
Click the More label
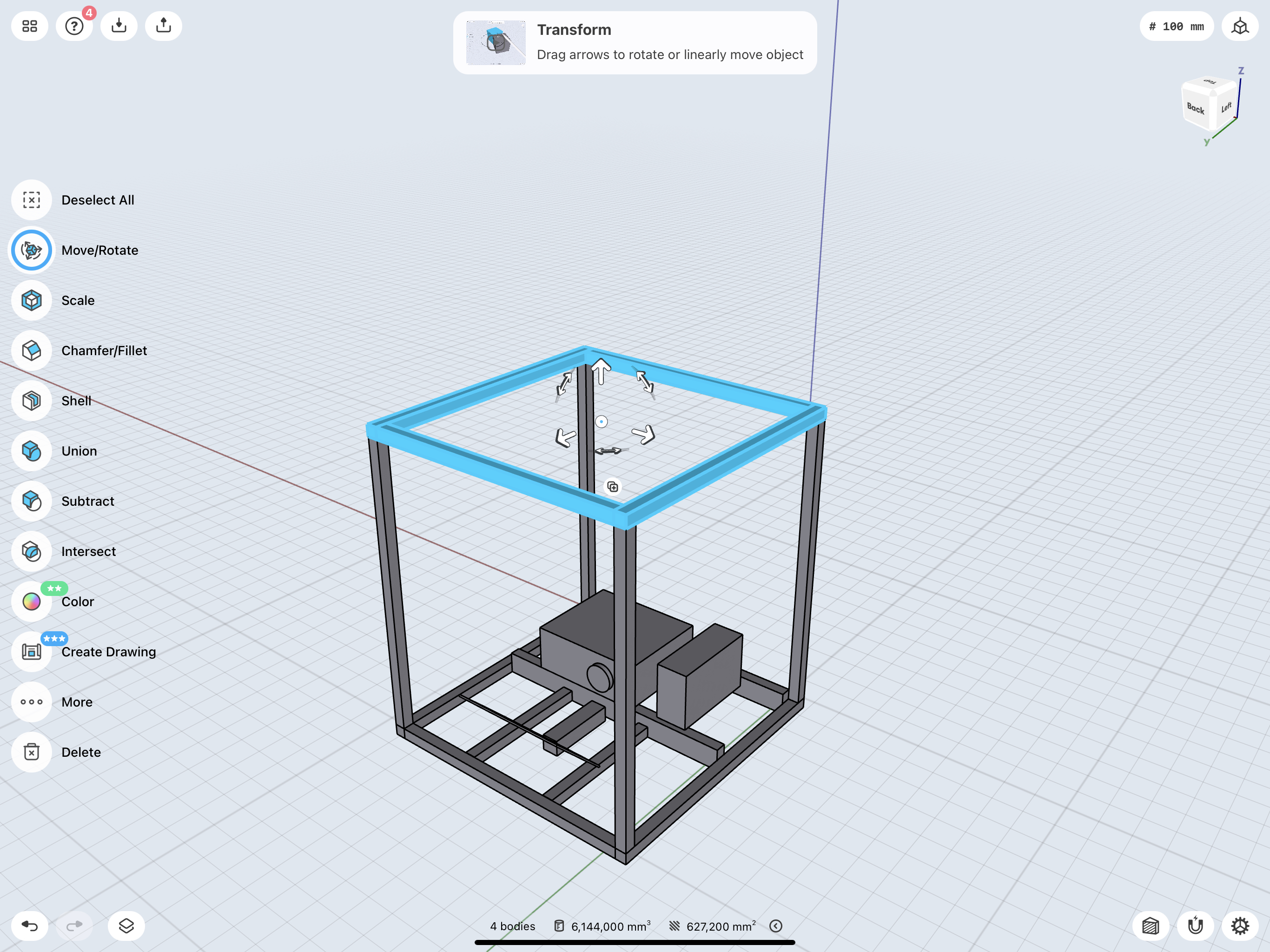click(77, 702)
